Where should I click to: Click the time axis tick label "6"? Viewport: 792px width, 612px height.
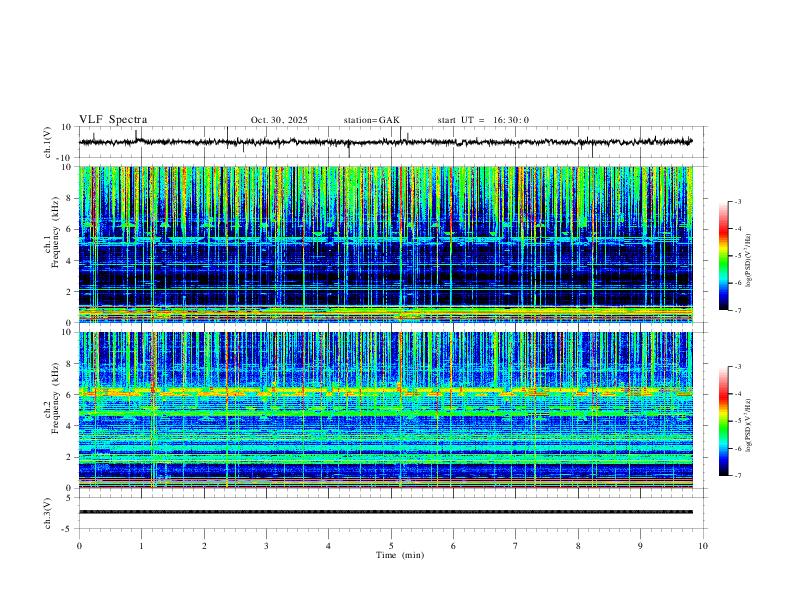pyautogui.click(x=453, y=546)
